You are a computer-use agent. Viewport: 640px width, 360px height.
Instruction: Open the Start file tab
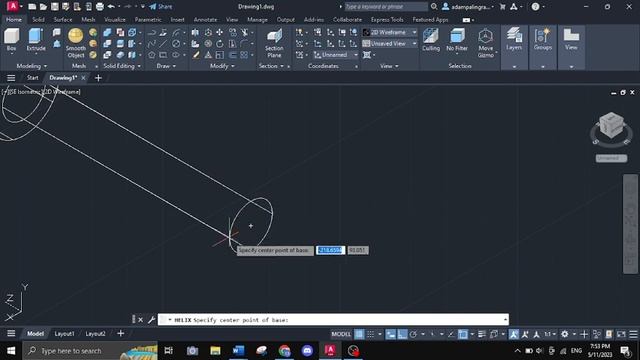(32, 78)
